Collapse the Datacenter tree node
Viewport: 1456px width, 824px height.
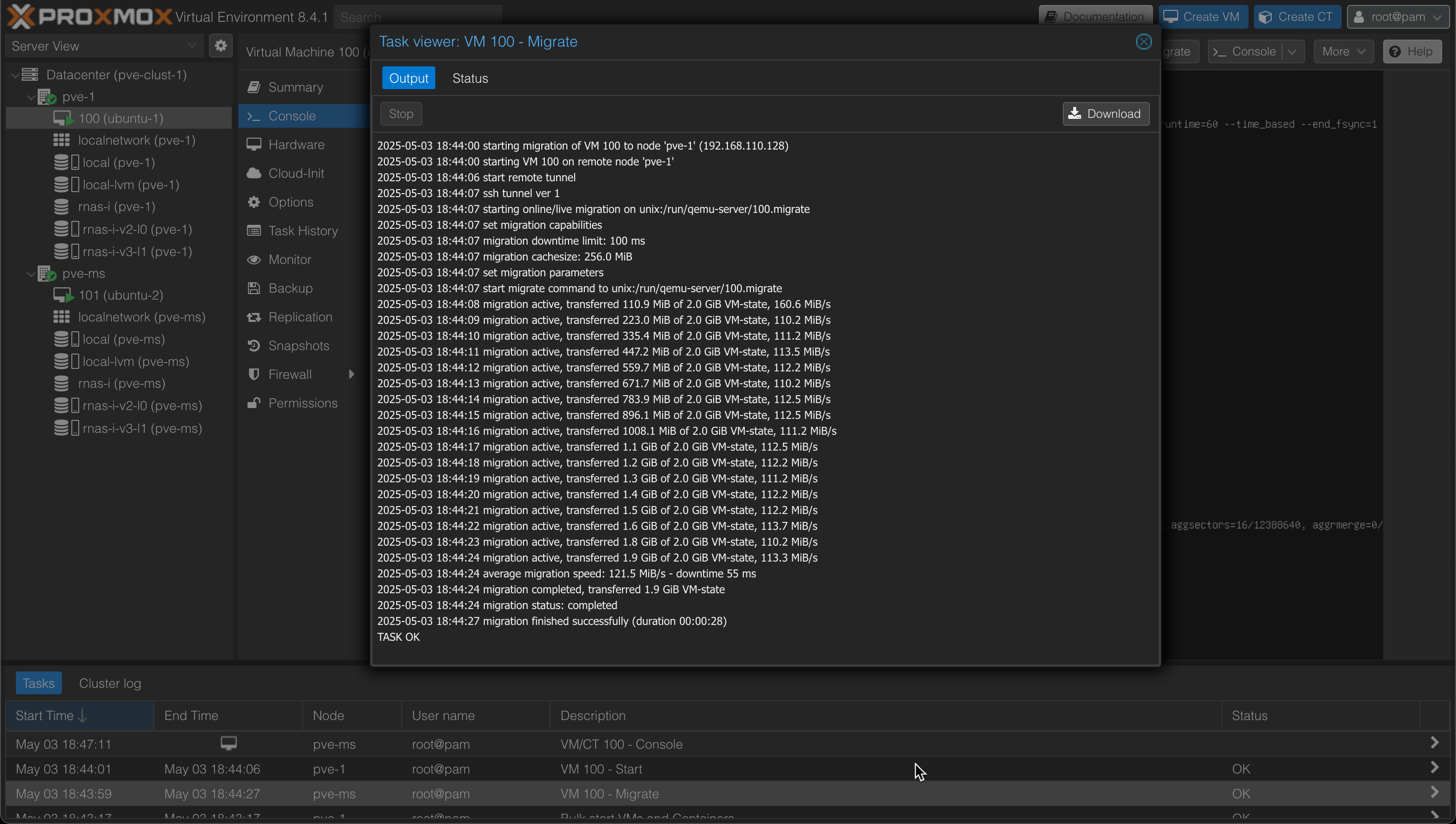[x=15, y=75]
